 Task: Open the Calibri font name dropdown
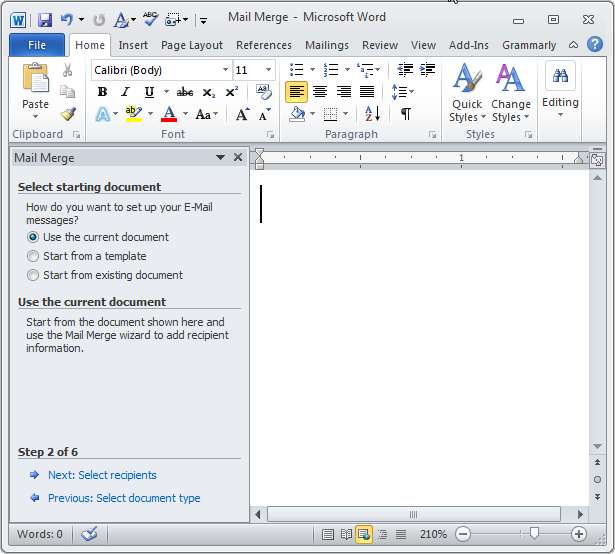coord(225,70)
